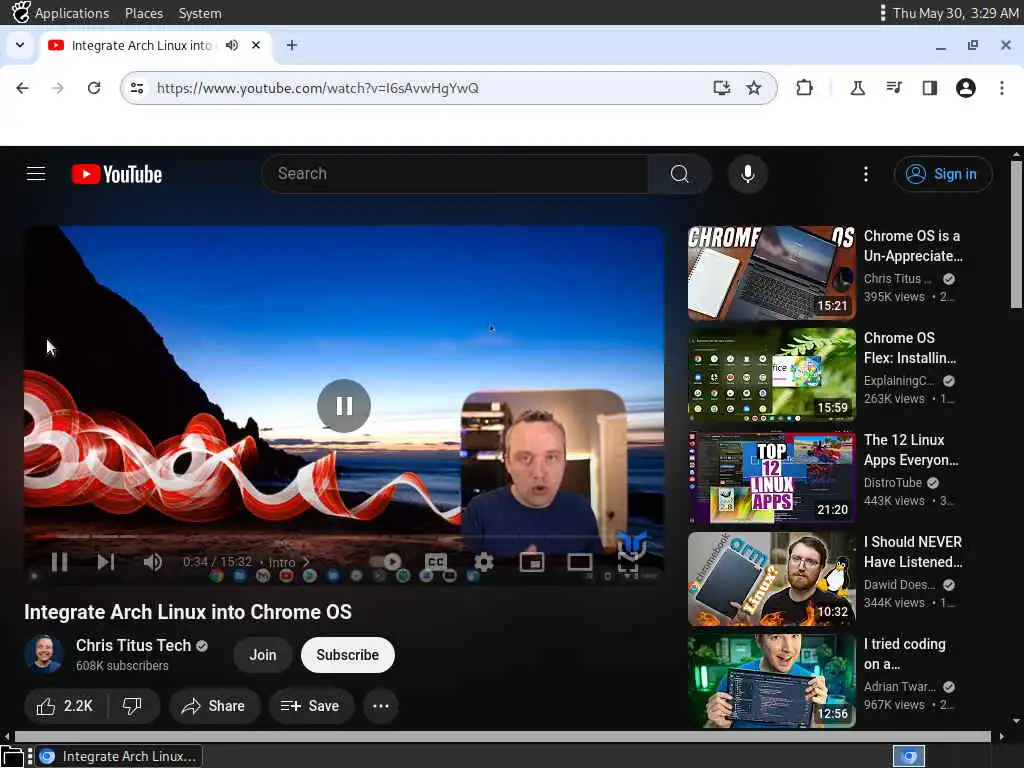Open player settings gear

pos(484,562)
